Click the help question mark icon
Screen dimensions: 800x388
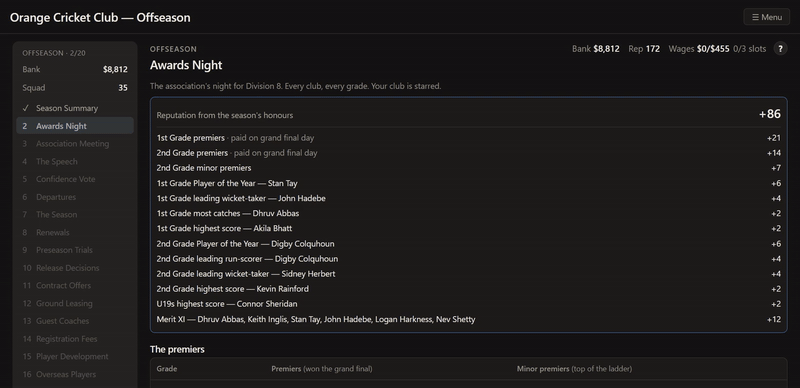tap(780, 49)
